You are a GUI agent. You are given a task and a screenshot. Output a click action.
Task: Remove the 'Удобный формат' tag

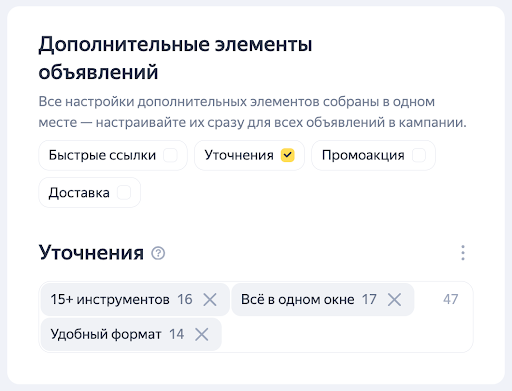[x=202, y=334]
